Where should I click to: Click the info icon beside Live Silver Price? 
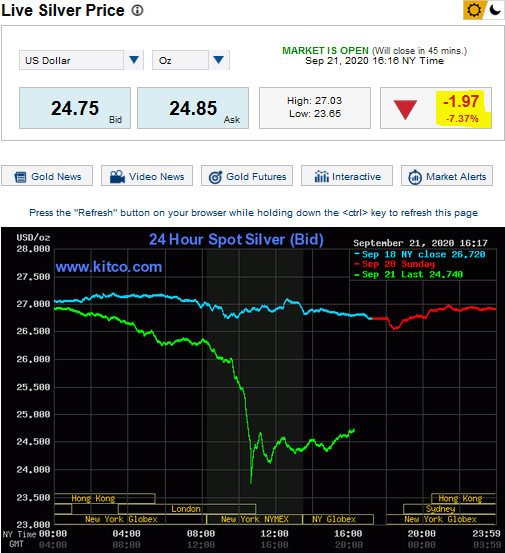click(138, 10)
